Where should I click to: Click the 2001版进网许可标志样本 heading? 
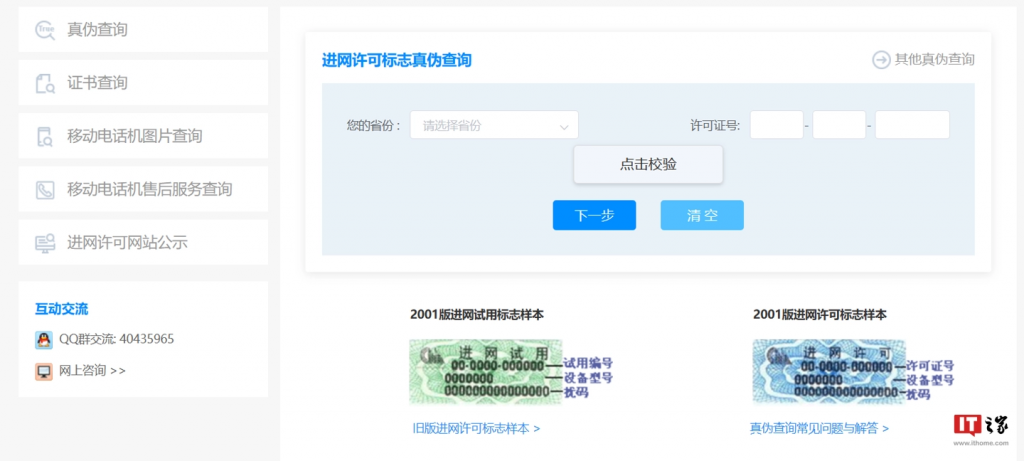tap(820, 315)
